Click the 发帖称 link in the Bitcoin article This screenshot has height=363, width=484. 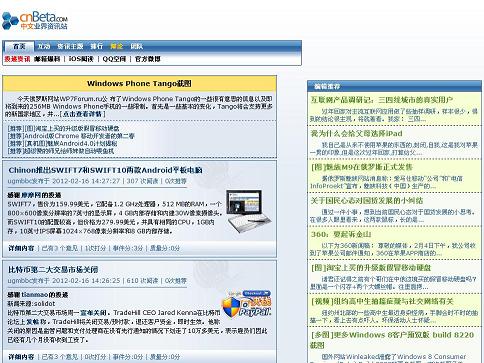tap(37, 322)
